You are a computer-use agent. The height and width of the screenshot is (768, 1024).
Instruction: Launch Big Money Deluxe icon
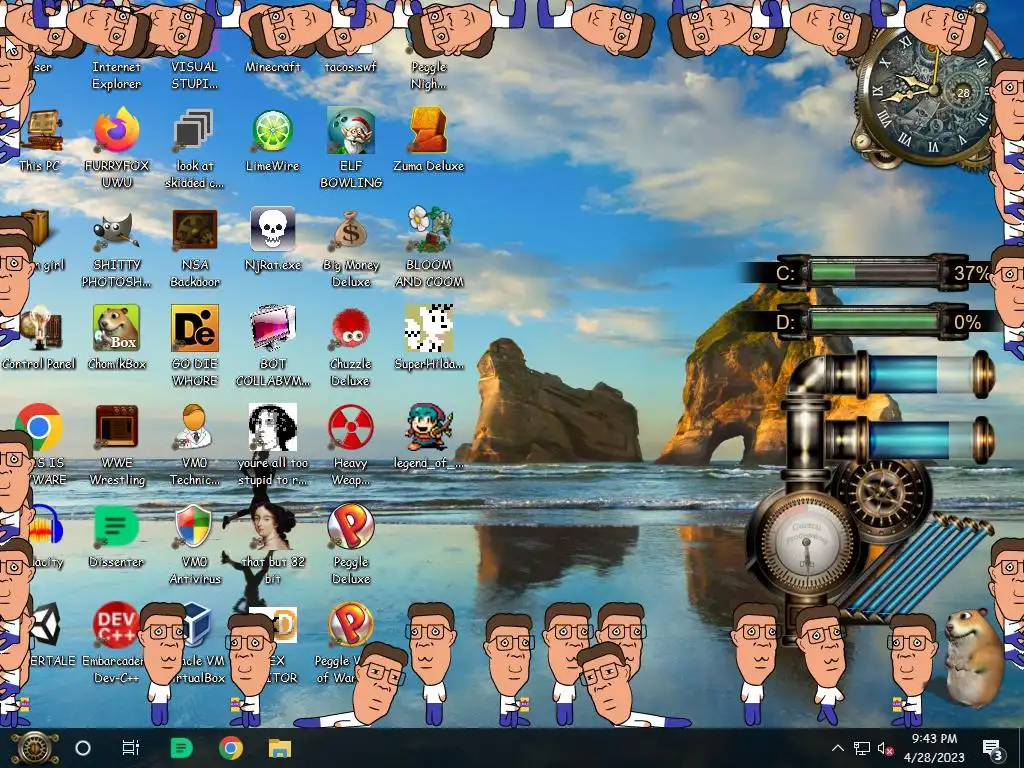point(351,231)
